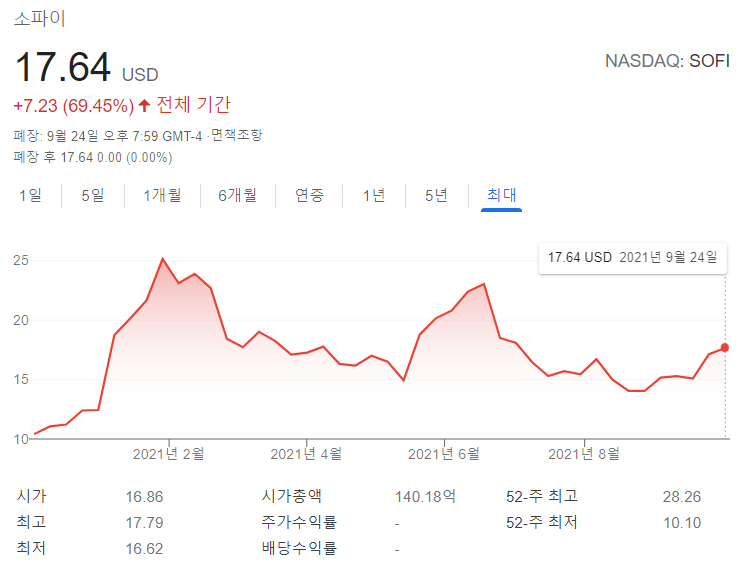The width and height of the screenshot is (744, 579).
Task: Click the y-axis label 10
Action: pos(21,439)
